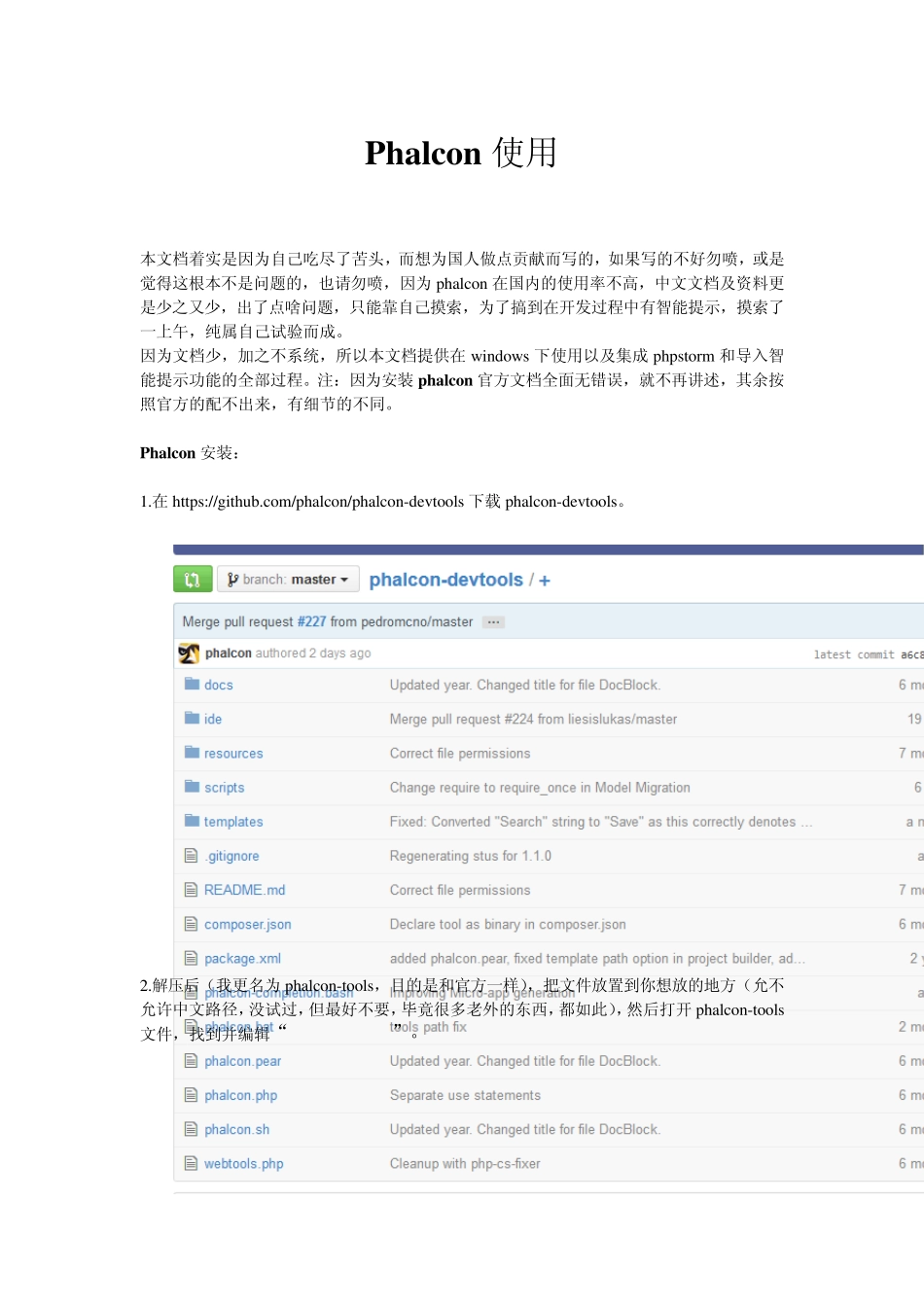Click 'Separate use statements' commit message

pyautogui.click(x=465, y=1096)
